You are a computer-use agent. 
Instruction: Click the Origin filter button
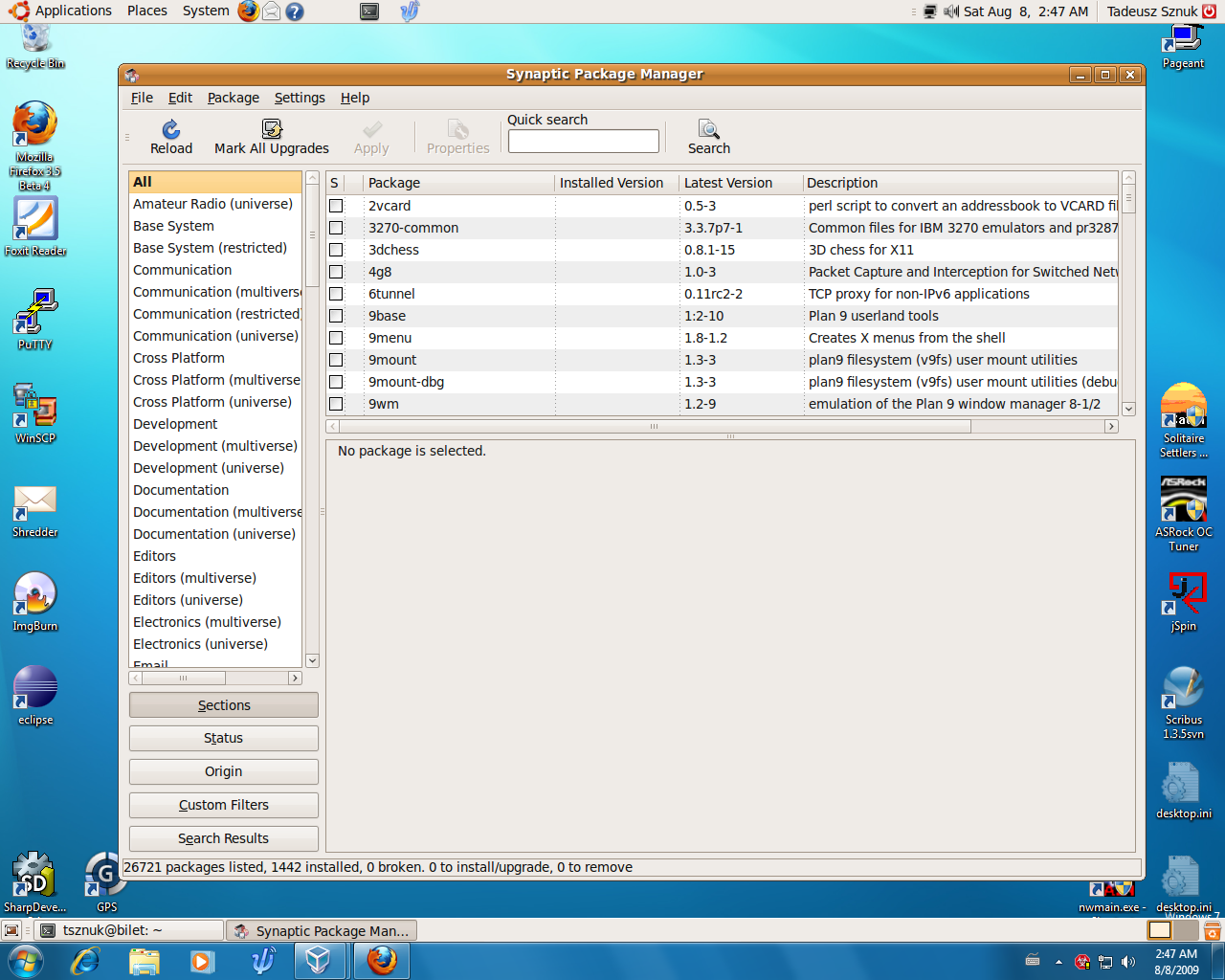click(x=224, y=771)
